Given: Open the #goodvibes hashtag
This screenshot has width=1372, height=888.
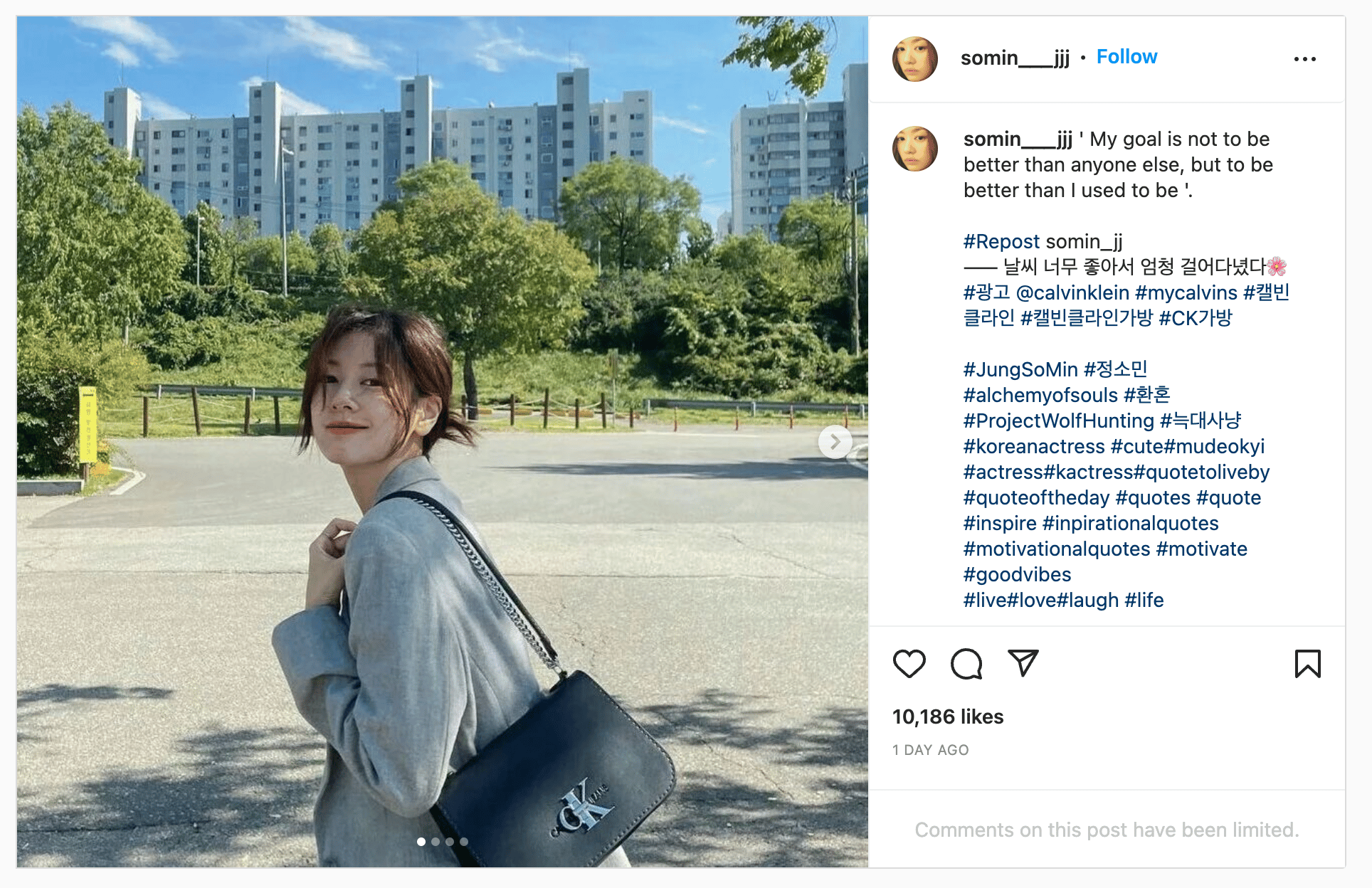Looking at the screenshot, I should point(1017,574).
